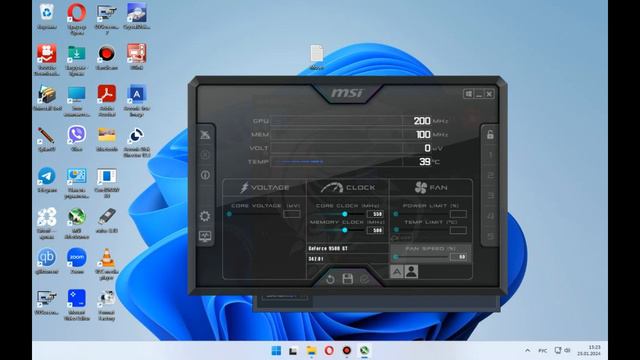Select the Recycle Bin desktop icon

tap(47, 16)
